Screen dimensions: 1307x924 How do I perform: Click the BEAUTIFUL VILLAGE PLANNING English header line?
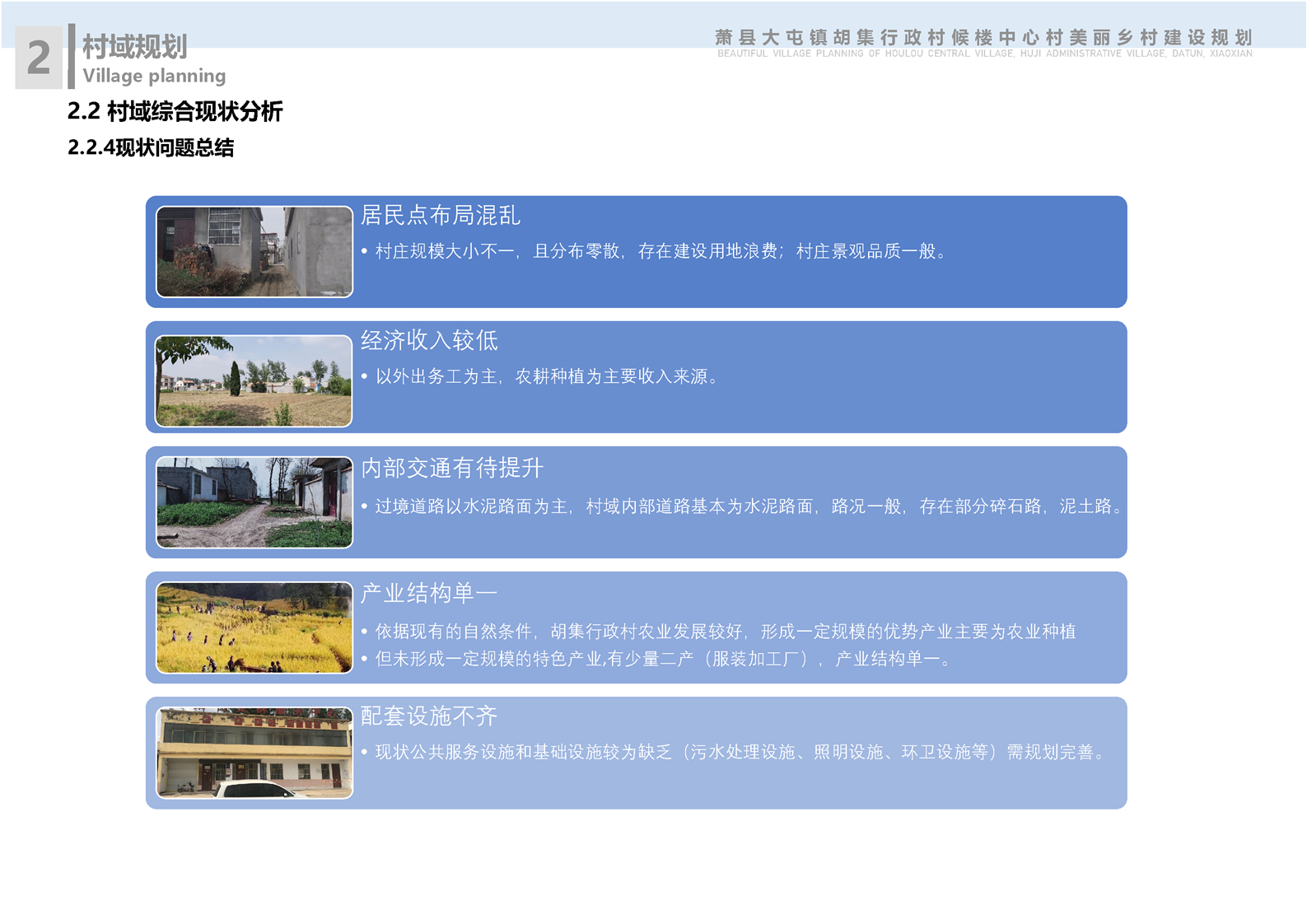click(984, 54)
